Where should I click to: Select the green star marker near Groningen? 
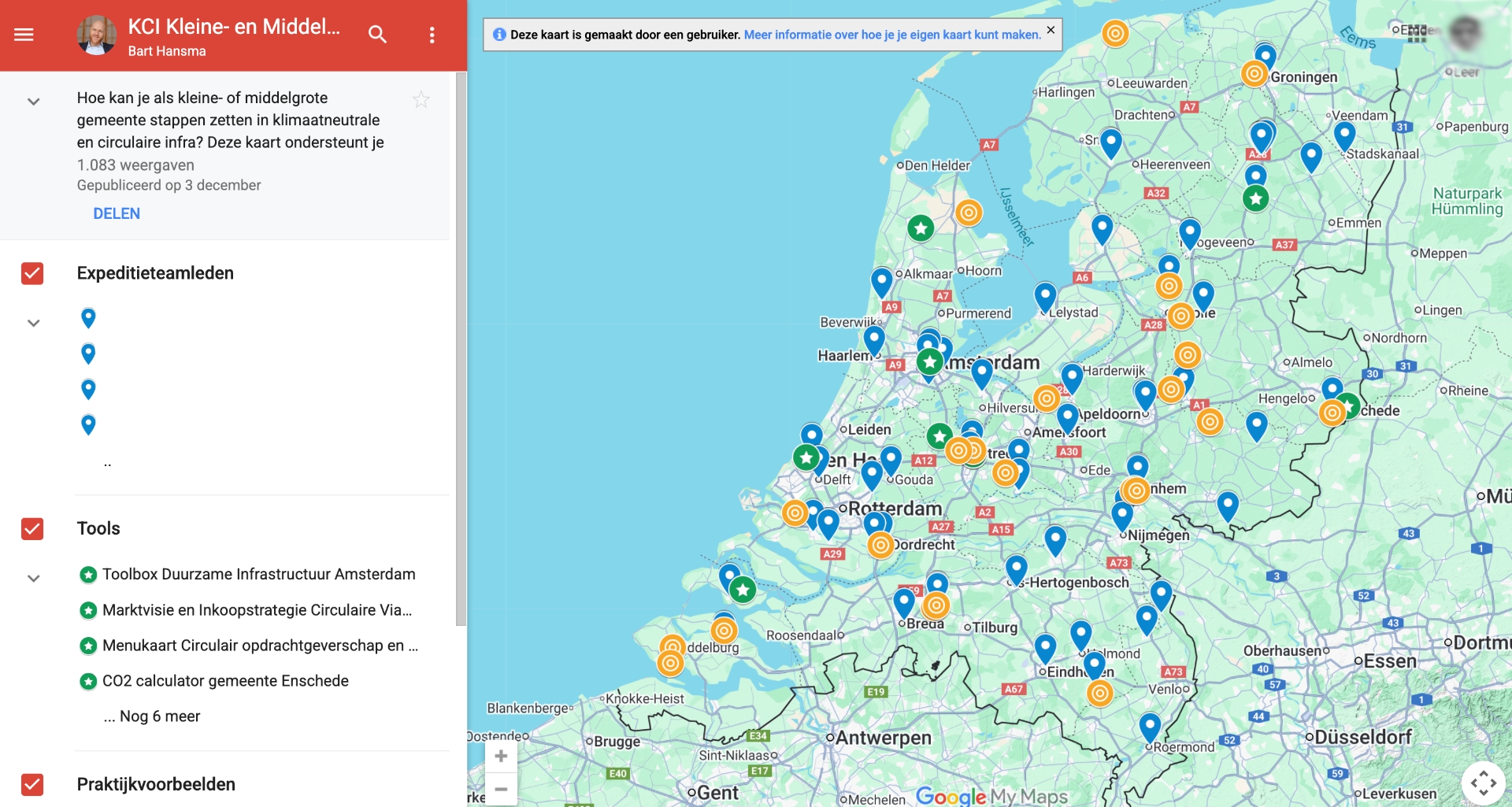click(1256, 198)
